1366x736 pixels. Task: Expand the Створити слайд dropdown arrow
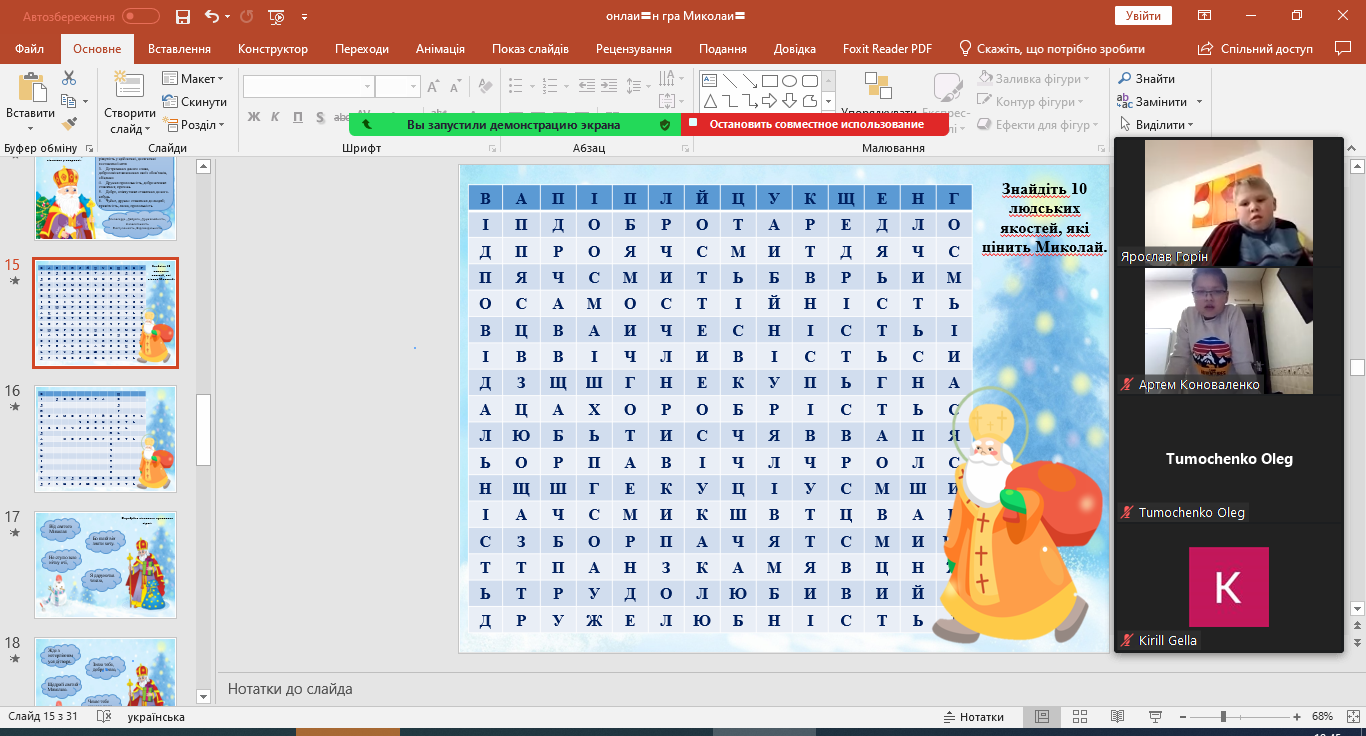click(x=146, y=129)
